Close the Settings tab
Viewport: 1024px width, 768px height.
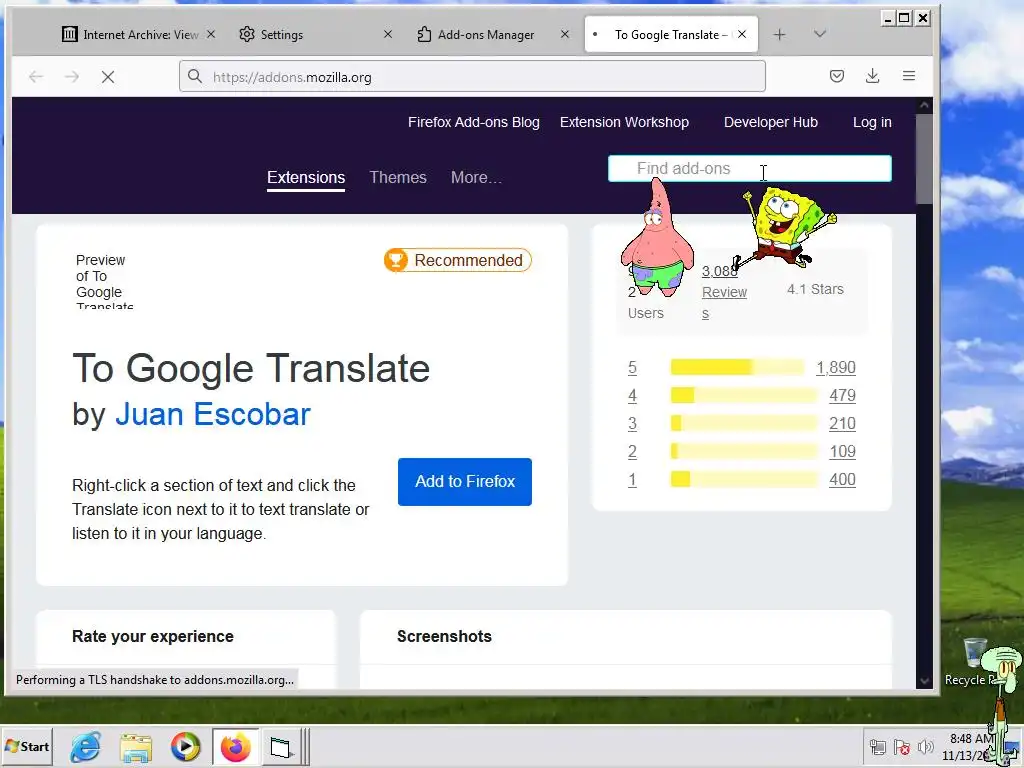[387, 34]
